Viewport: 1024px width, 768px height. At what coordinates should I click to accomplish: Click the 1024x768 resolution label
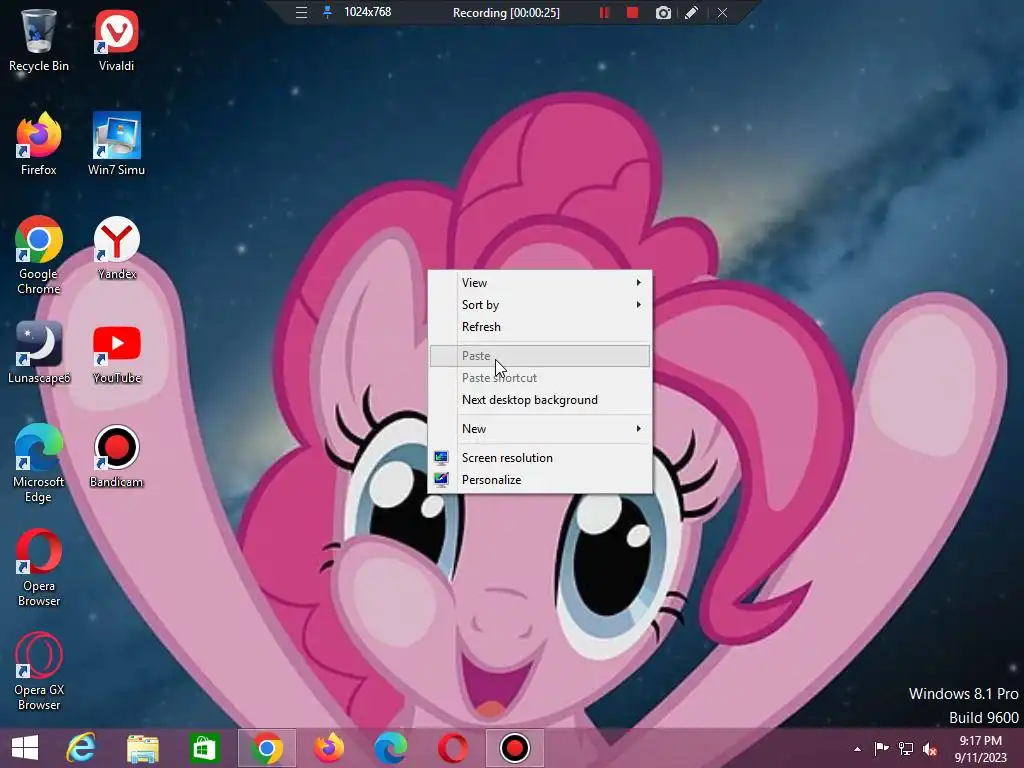pyautogui.click(x=368, y=12)
